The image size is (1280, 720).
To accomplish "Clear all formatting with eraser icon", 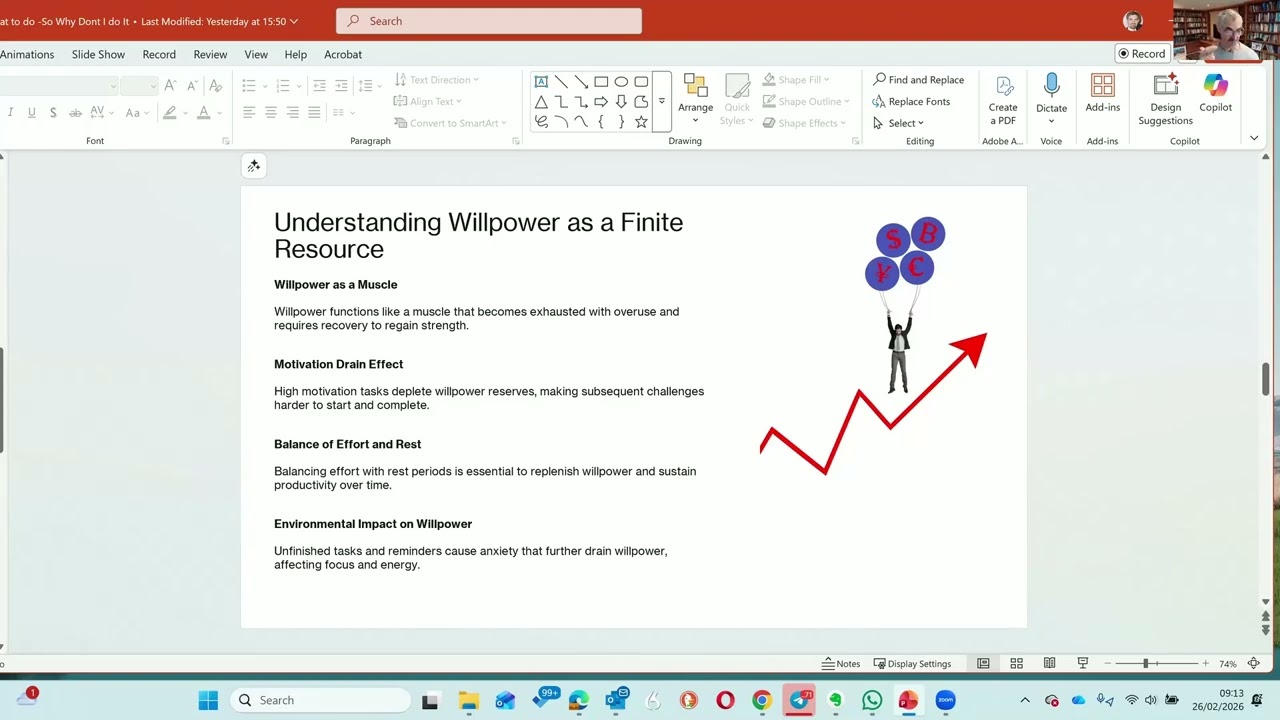I will 215,86.
